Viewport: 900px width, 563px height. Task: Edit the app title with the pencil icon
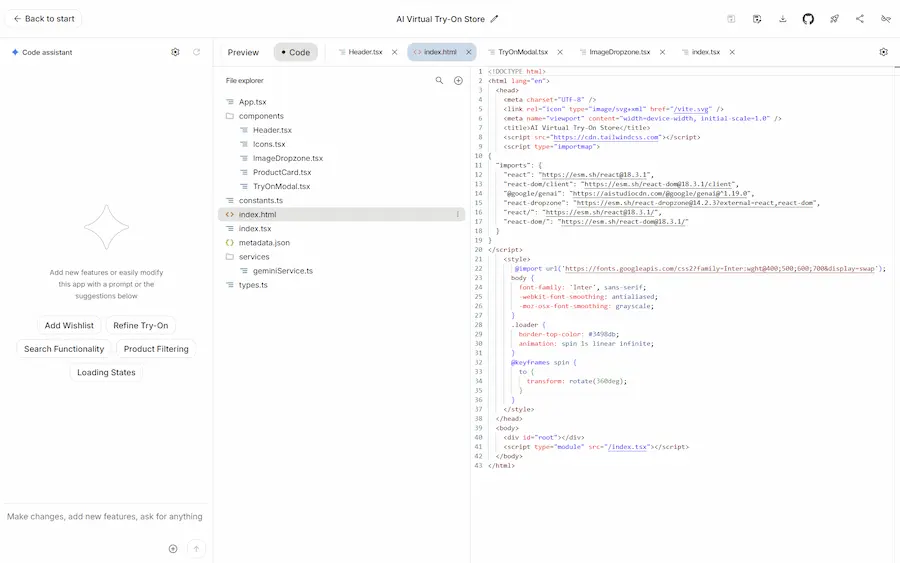click(494, 19)
